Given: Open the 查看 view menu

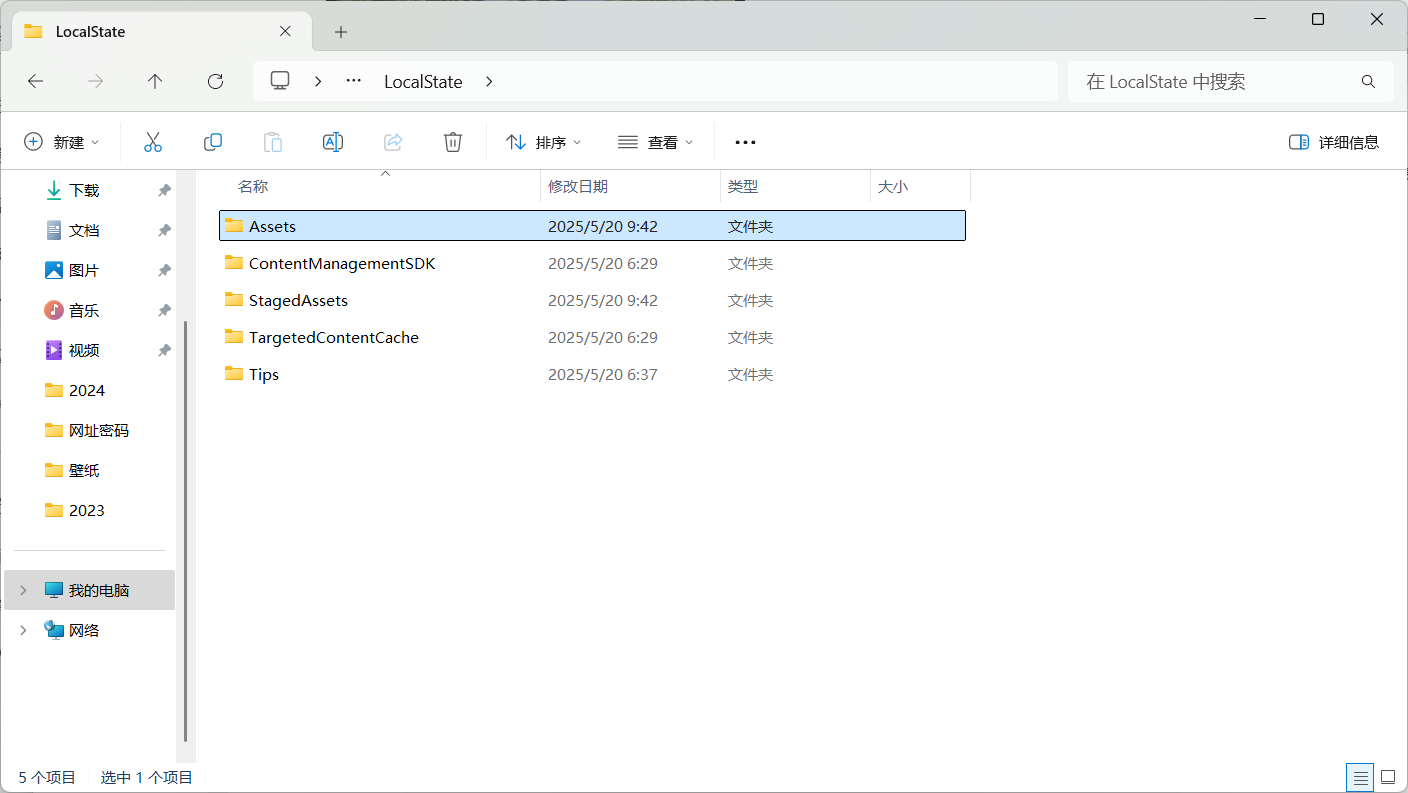Looking at the screenshot, I should [655, 142].
